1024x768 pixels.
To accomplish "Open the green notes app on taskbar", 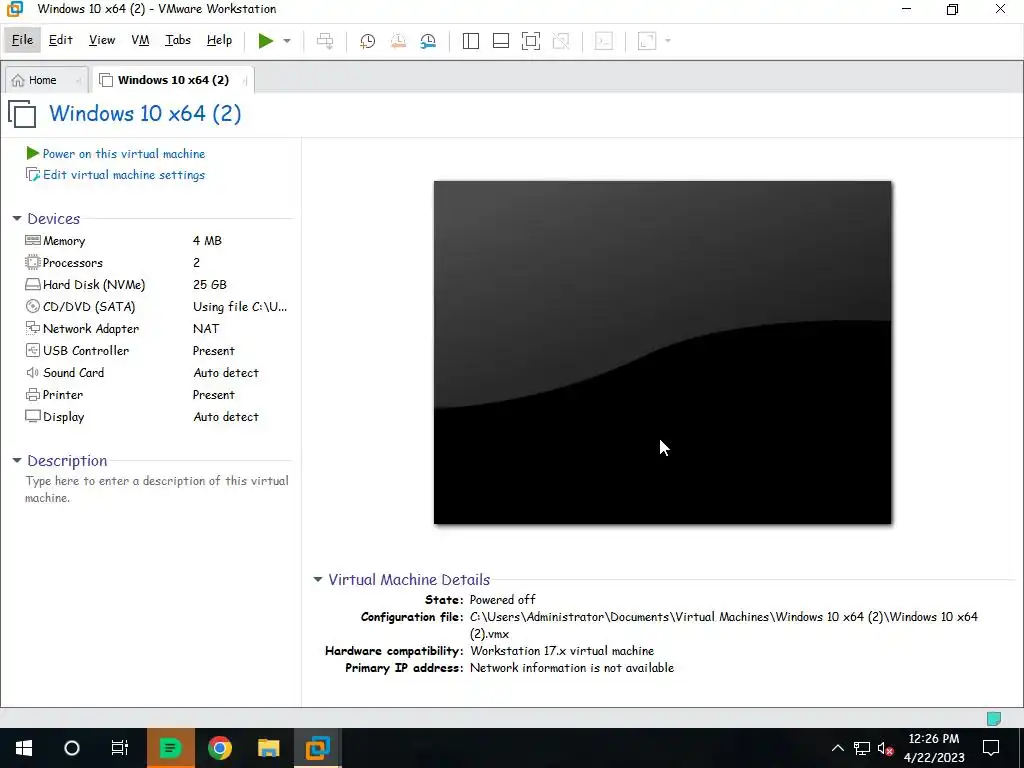I will click(x=170, y=748).
